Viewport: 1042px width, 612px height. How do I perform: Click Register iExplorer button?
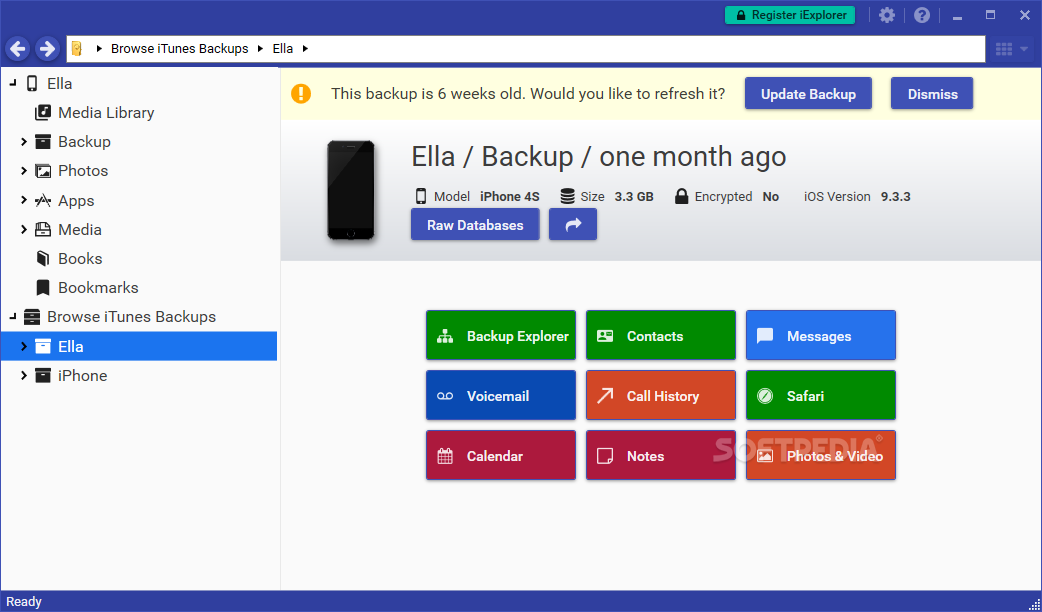[789, 15]
